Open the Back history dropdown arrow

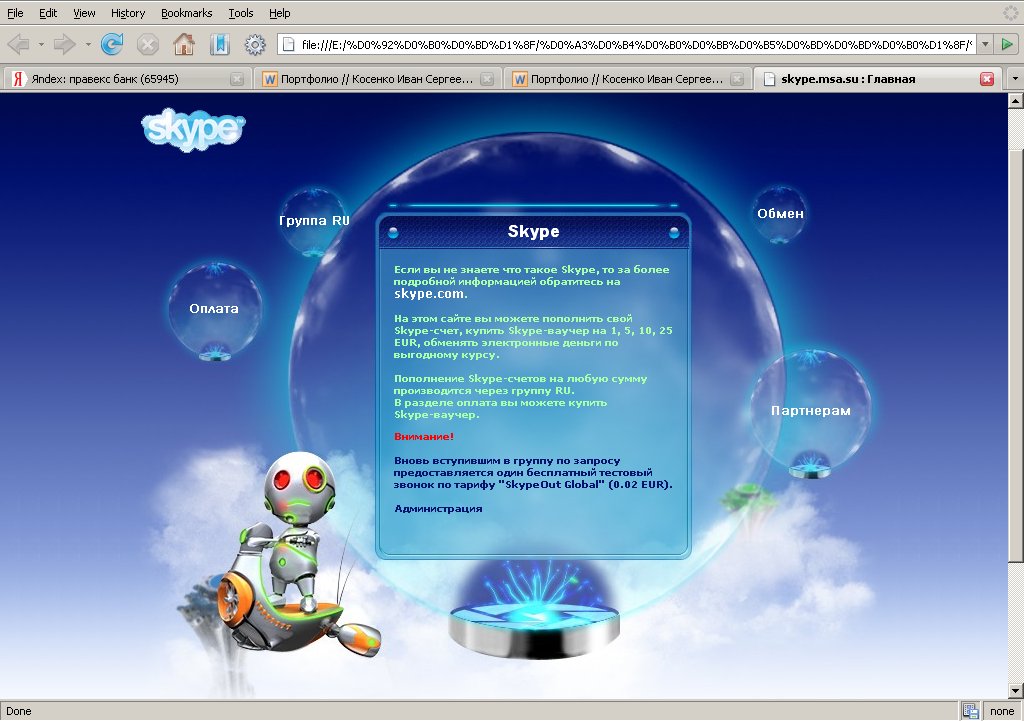(x=41, y=44)
